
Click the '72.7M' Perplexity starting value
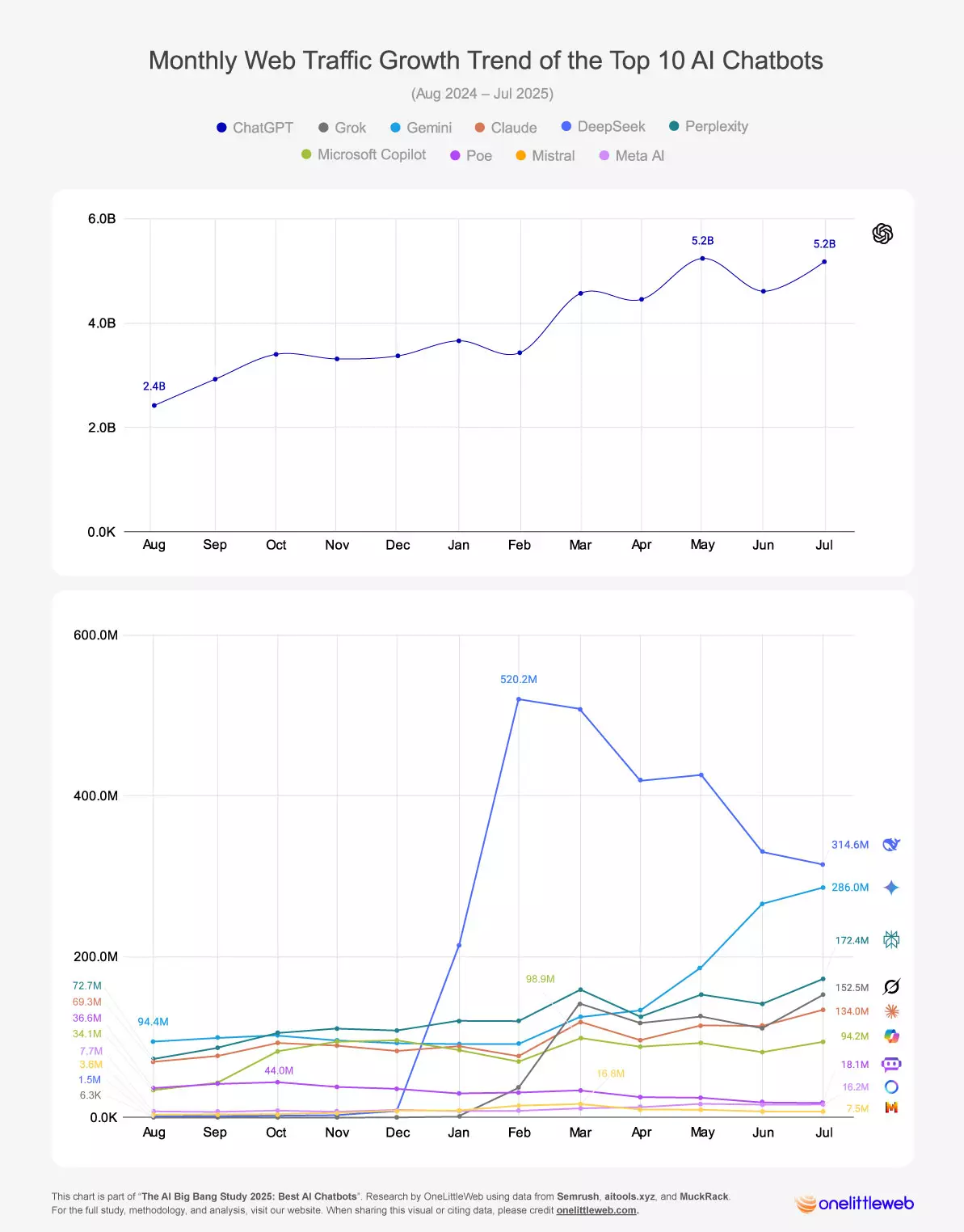point(87,986)
